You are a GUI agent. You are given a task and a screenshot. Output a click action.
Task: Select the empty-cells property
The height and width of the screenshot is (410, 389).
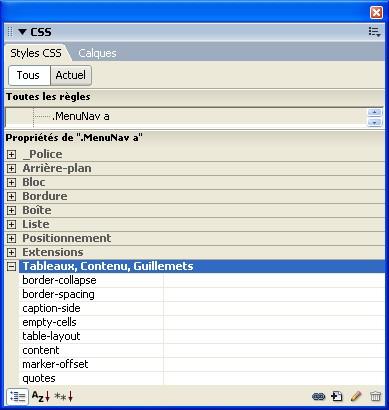tap(49, 322)
